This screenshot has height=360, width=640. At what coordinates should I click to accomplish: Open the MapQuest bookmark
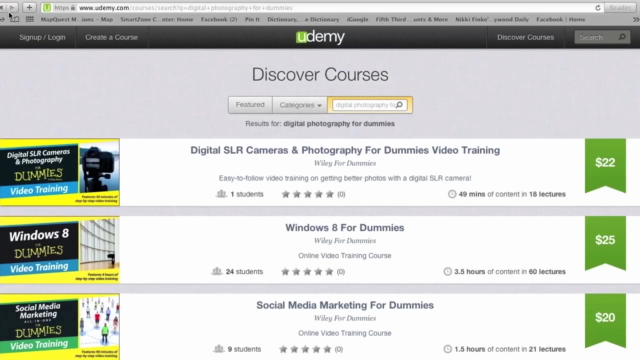coord(77,19)
